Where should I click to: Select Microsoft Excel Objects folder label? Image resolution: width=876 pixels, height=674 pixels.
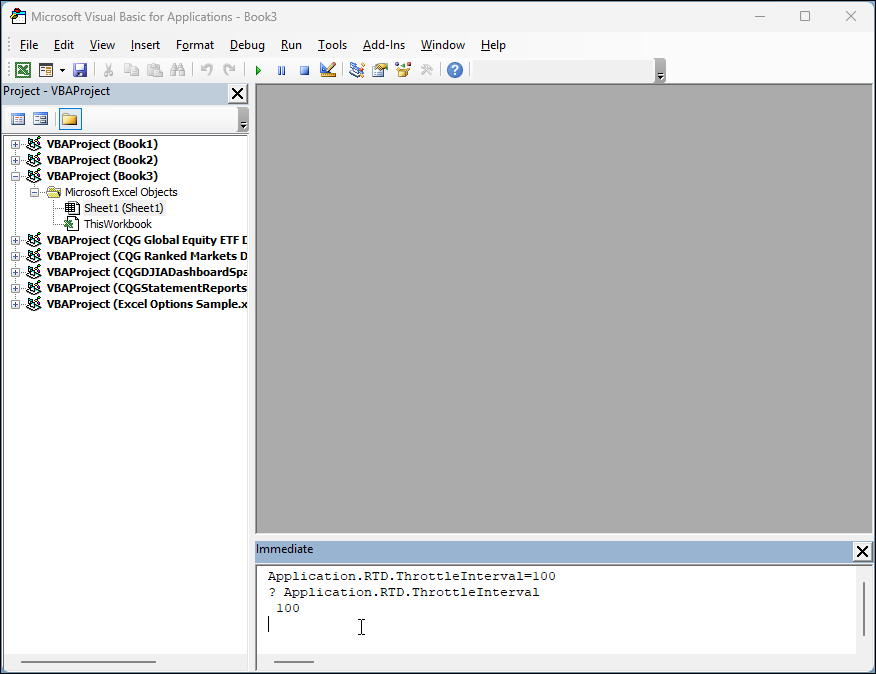click(121, 192)
